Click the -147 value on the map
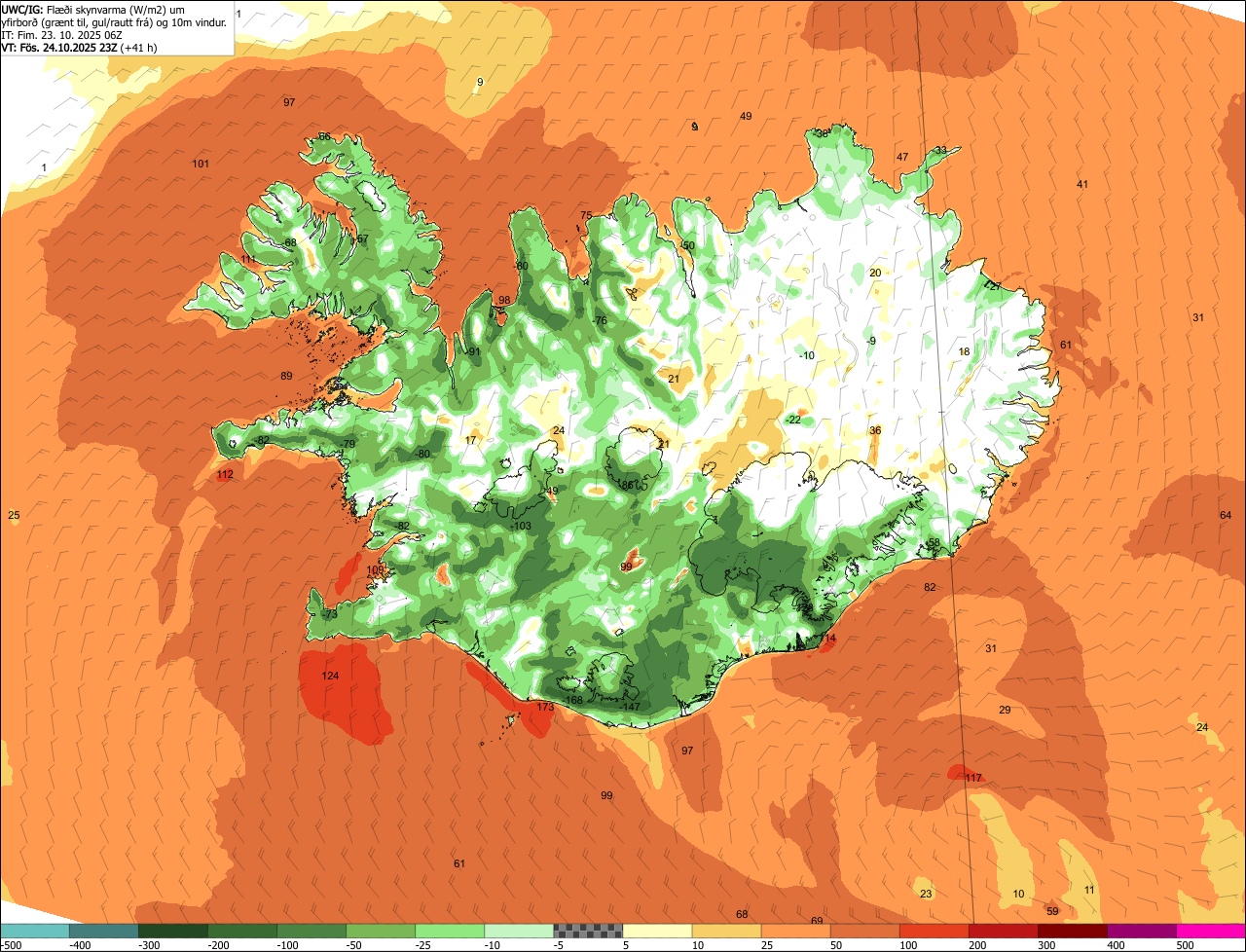This screenshot has height=952, width=1246. 630,707
